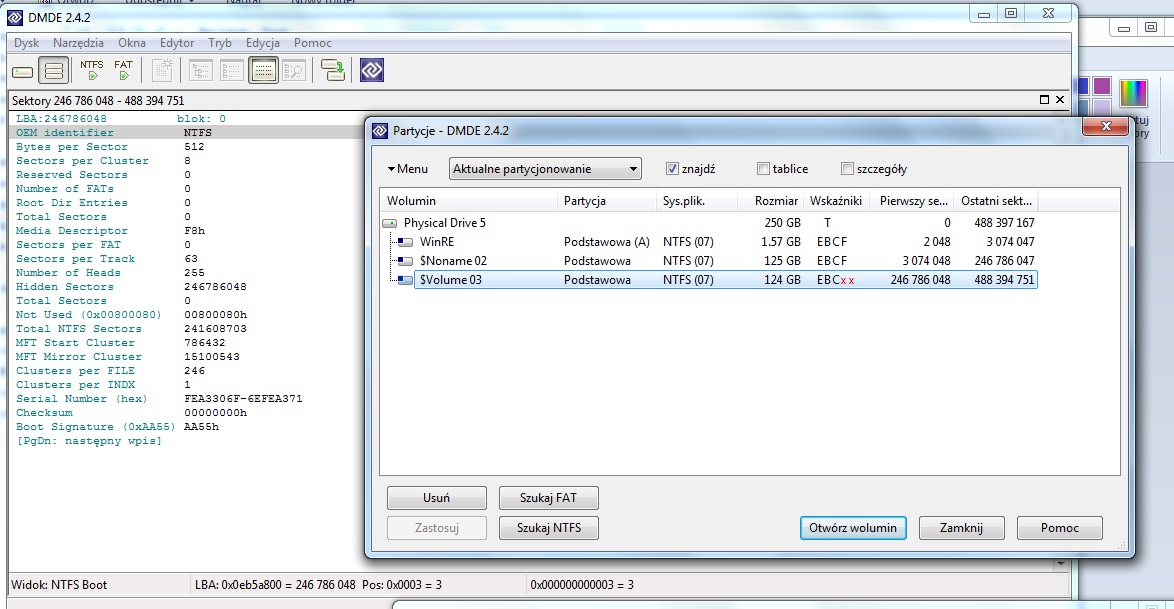This screenshot has height=609, width=1174.
Task: Enable the szczegóły checkbox
Action: [847, 169]
